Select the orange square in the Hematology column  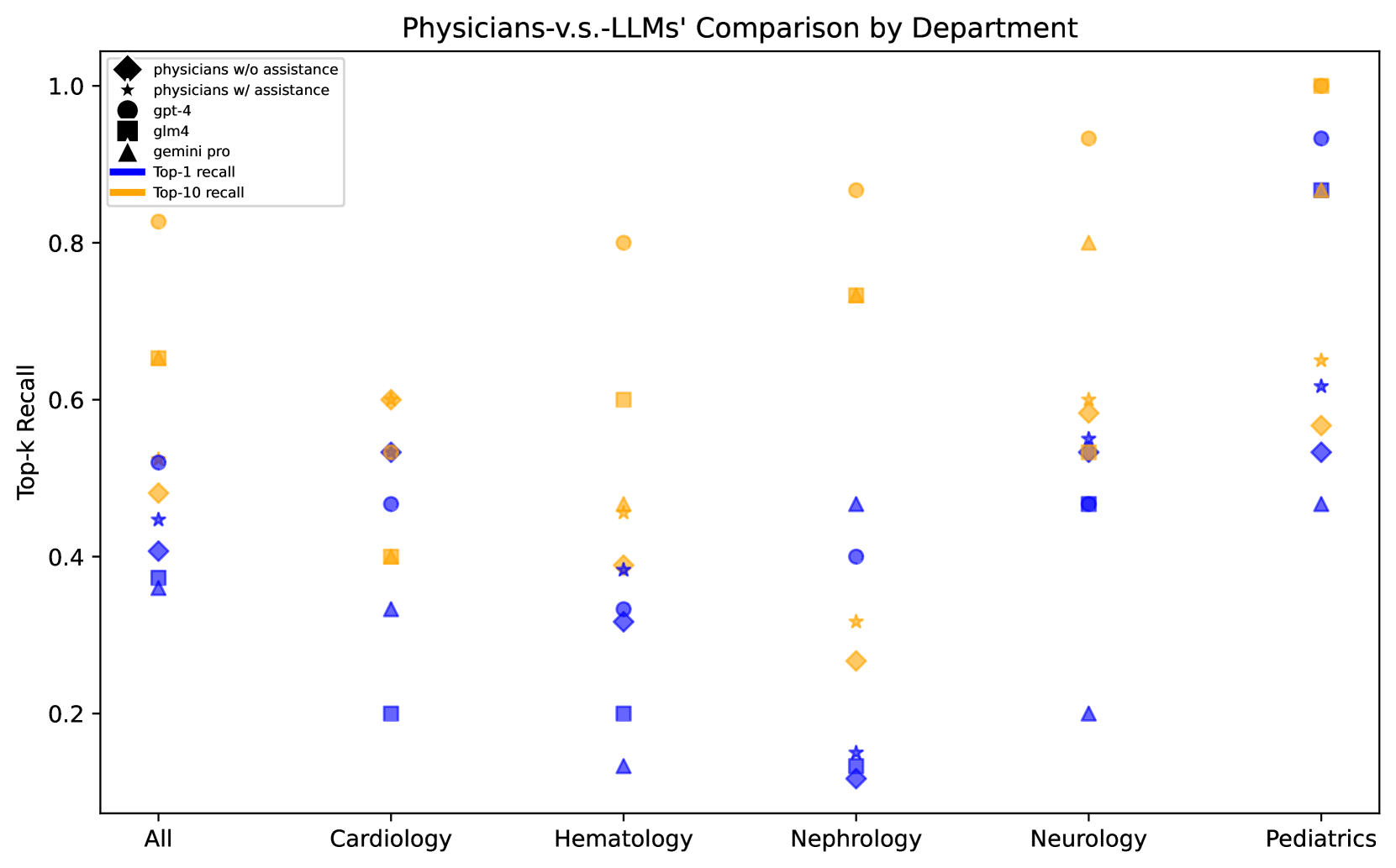[624, 400]
